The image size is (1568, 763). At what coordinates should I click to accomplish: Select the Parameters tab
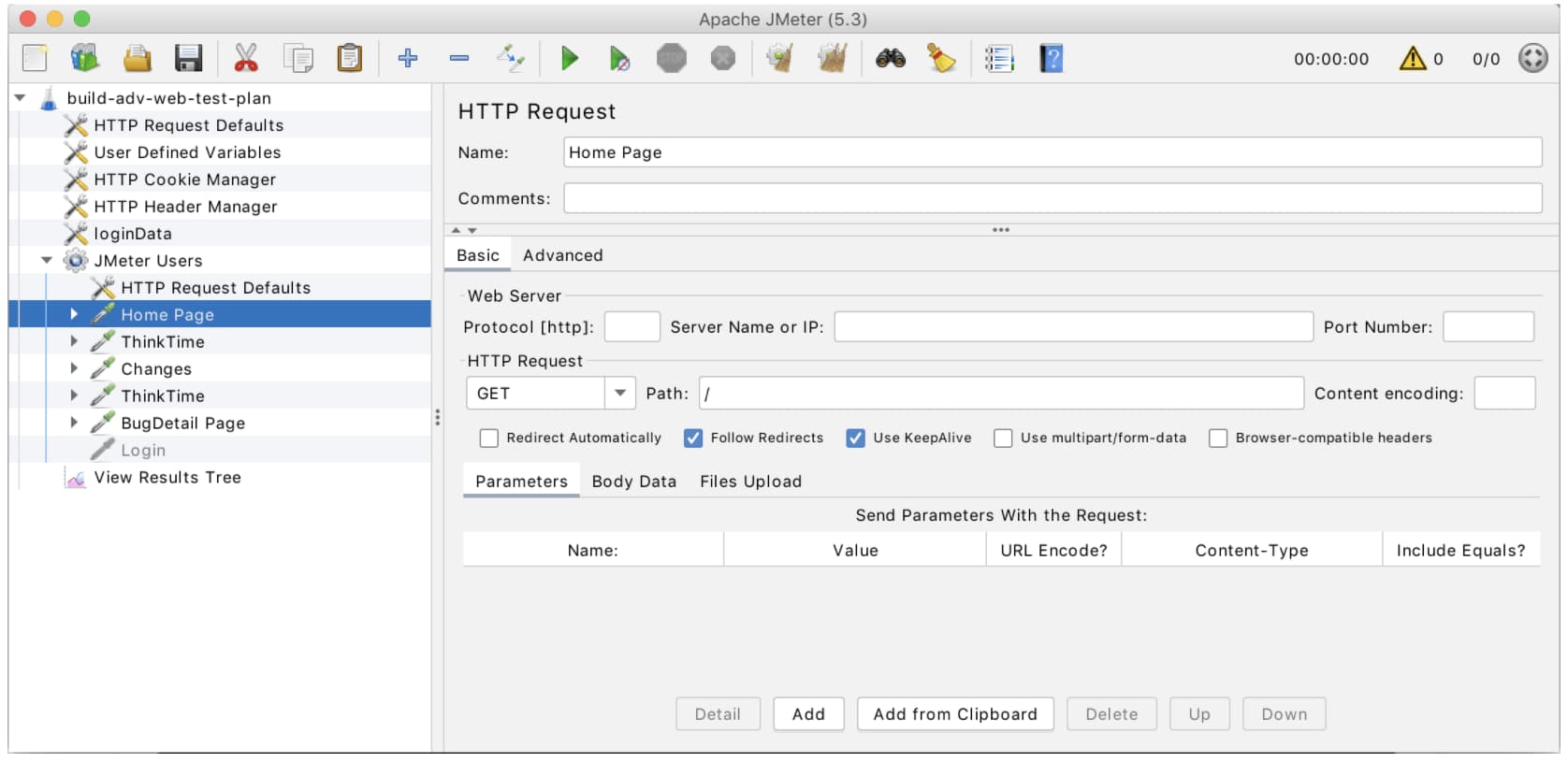(521, 482)
